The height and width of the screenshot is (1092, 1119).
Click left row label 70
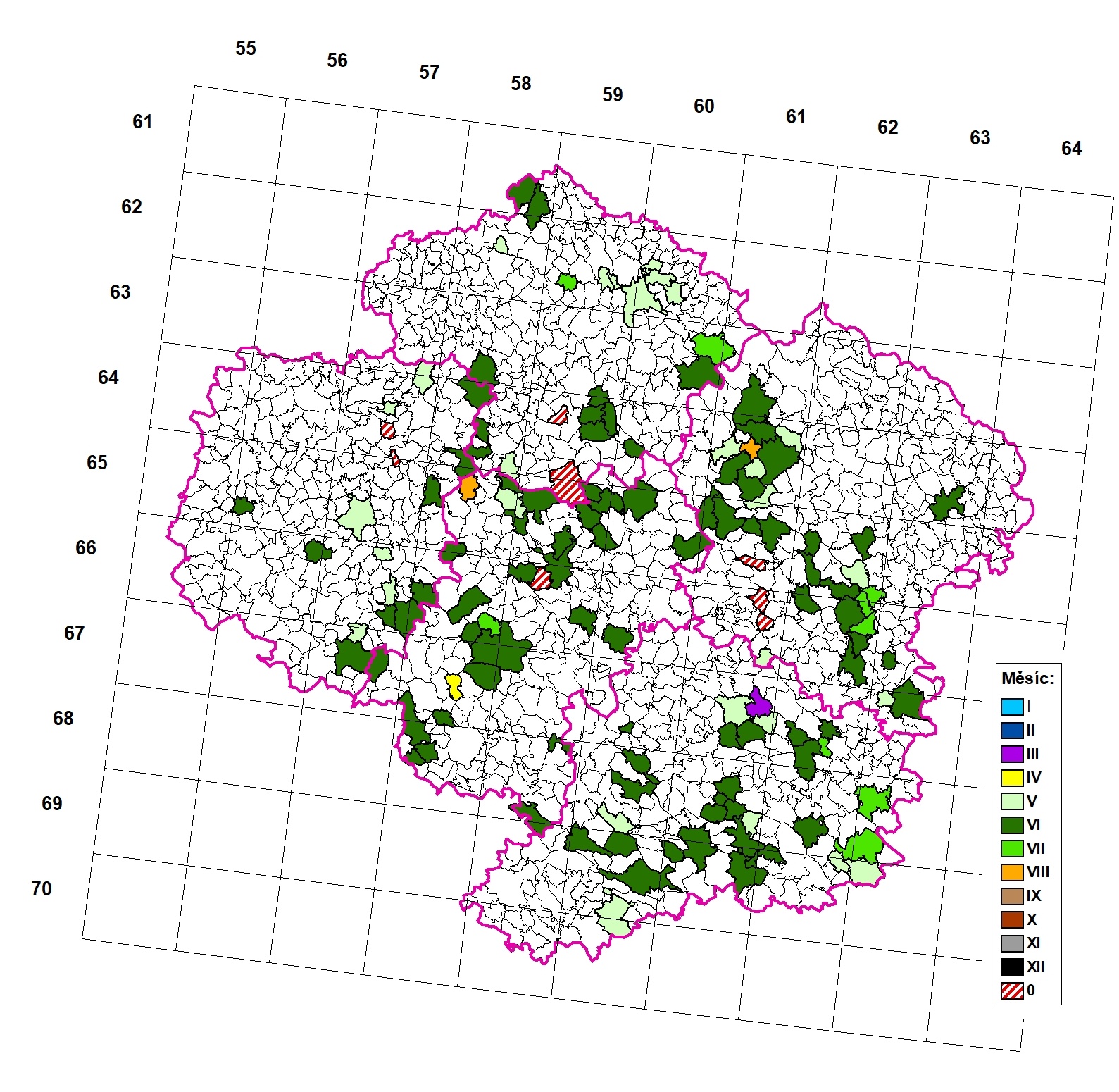coord(42,889)
